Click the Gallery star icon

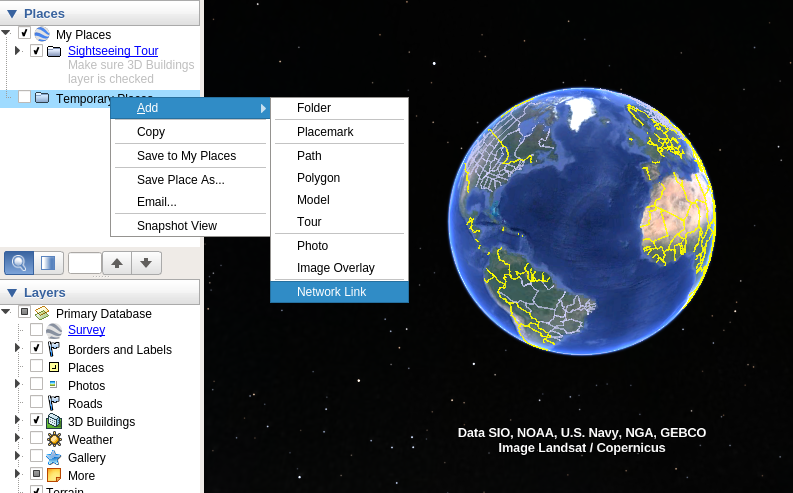coord(54,457)
